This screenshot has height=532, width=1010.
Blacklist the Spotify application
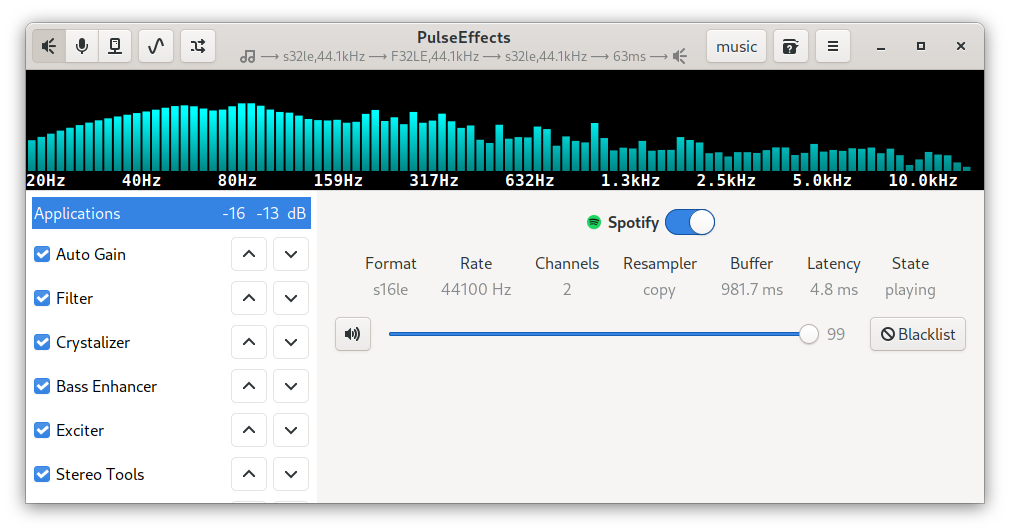918,334
